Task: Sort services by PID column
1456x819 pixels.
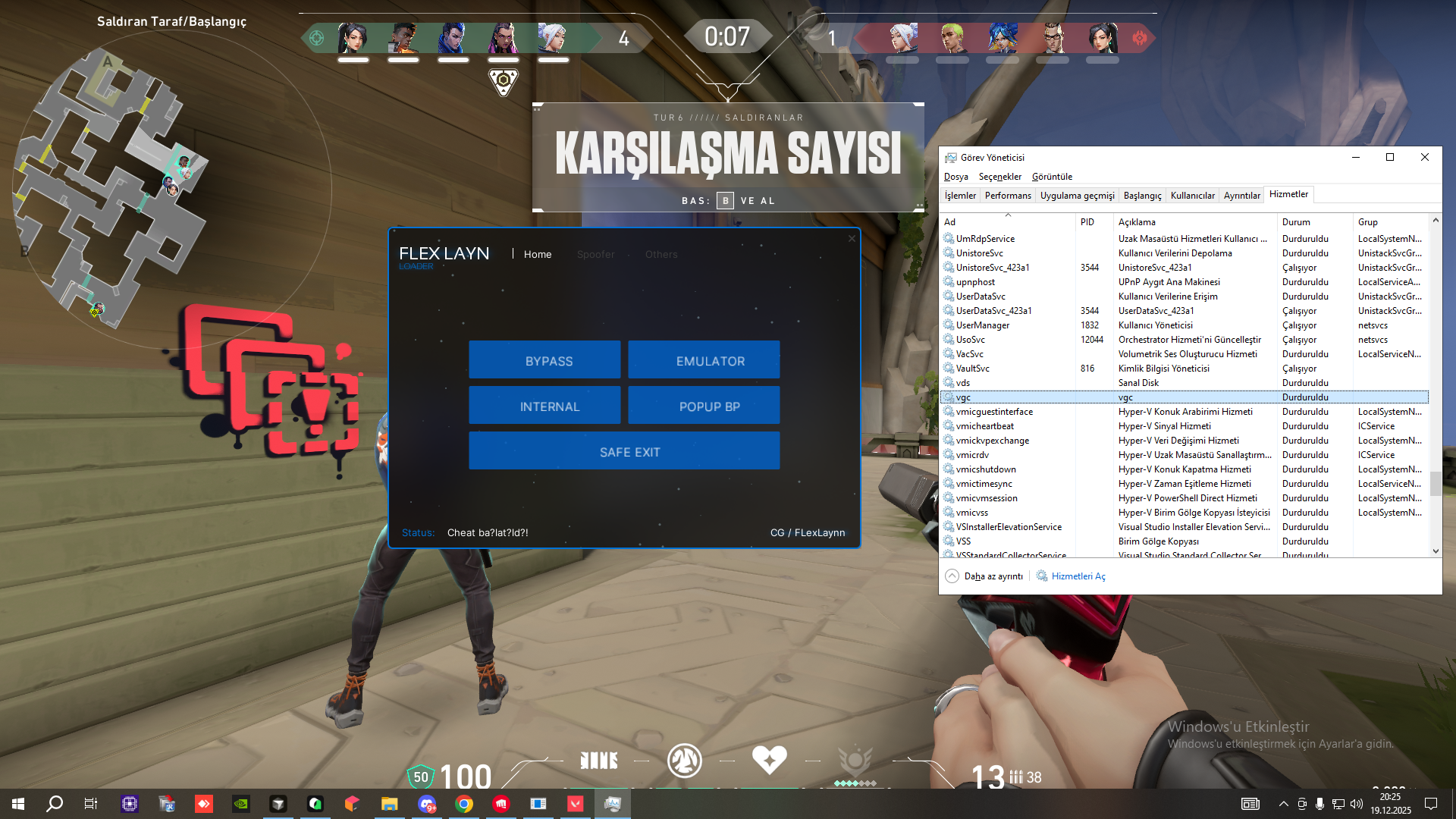Action: (1094, 222)
